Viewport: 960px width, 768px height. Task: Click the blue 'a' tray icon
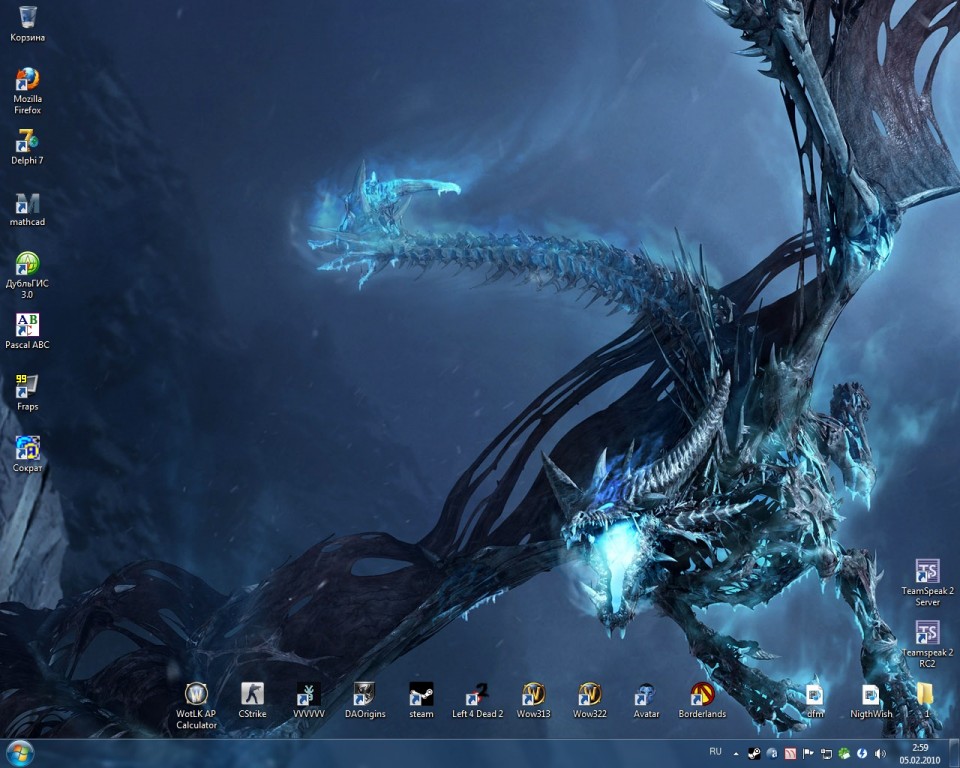point(772,754)
